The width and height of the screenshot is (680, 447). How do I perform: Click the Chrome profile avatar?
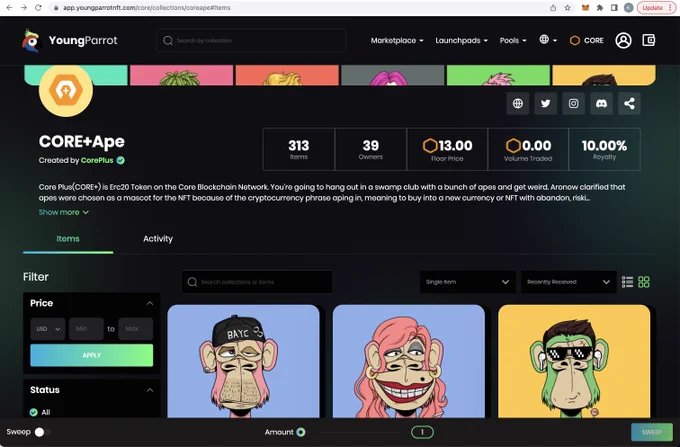(628, 8)
